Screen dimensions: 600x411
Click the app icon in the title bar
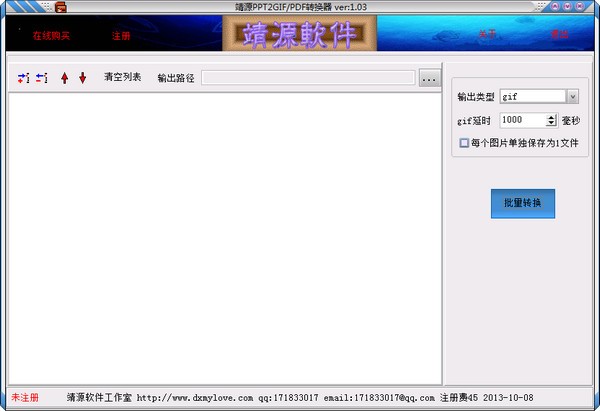click(60, 7)
